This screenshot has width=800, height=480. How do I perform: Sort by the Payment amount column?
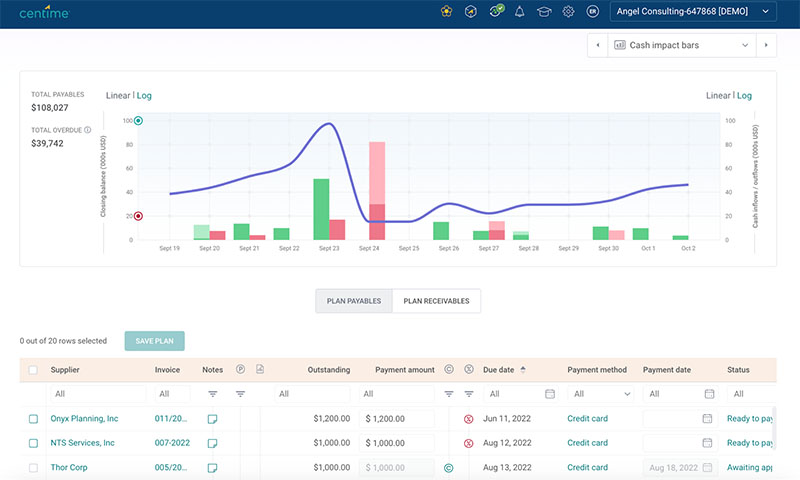405,370
